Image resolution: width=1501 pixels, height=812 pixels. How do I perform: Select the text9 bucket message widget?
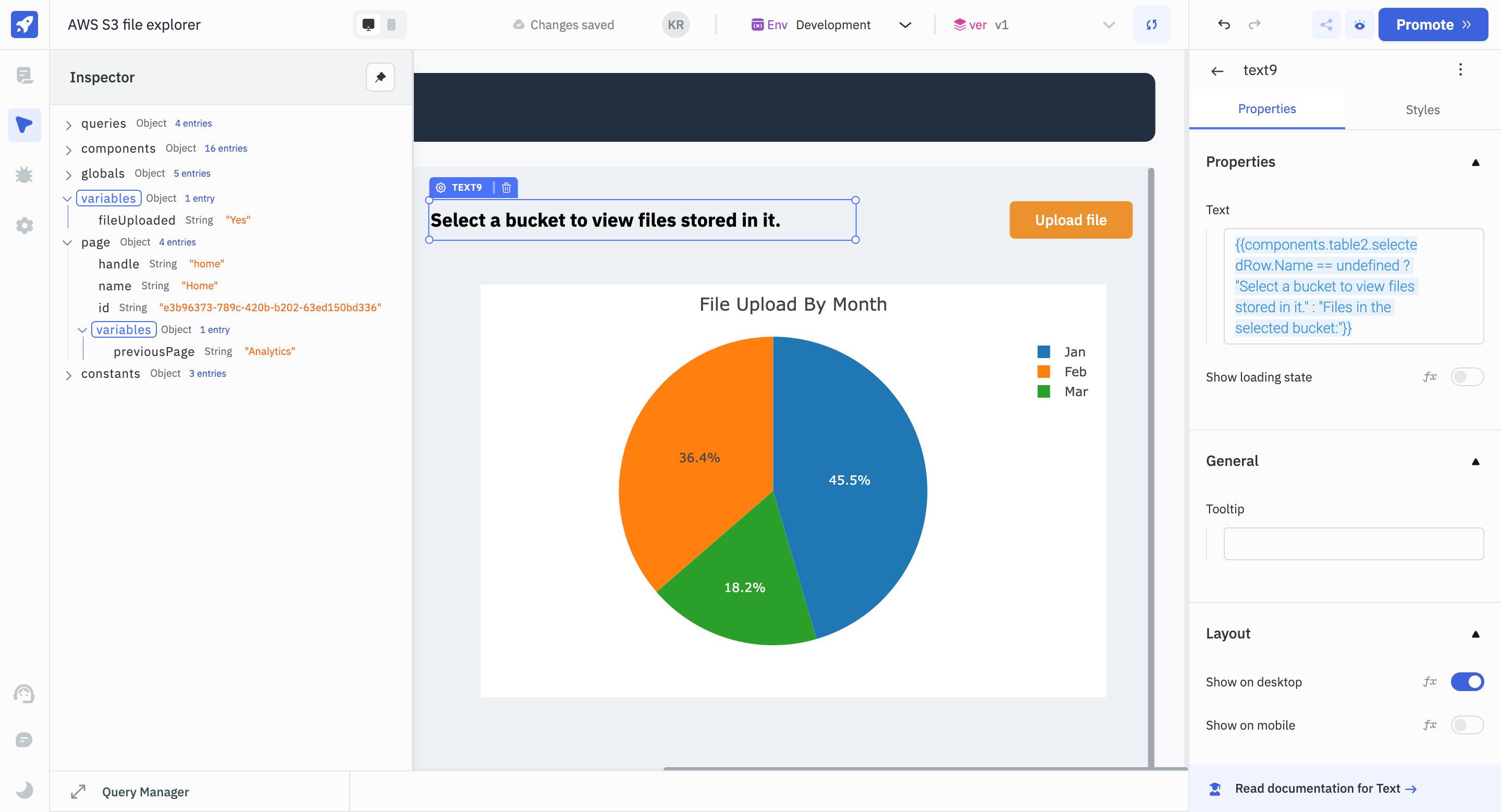click(x=642, y=219)
